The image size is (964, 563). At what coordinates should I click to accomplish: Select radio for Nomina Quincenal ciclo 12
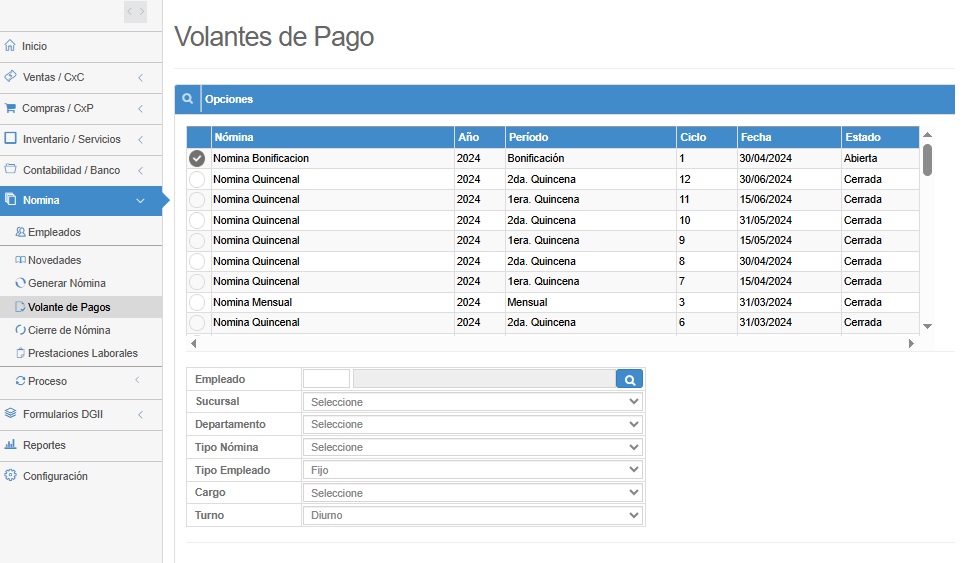click(197, 179)
